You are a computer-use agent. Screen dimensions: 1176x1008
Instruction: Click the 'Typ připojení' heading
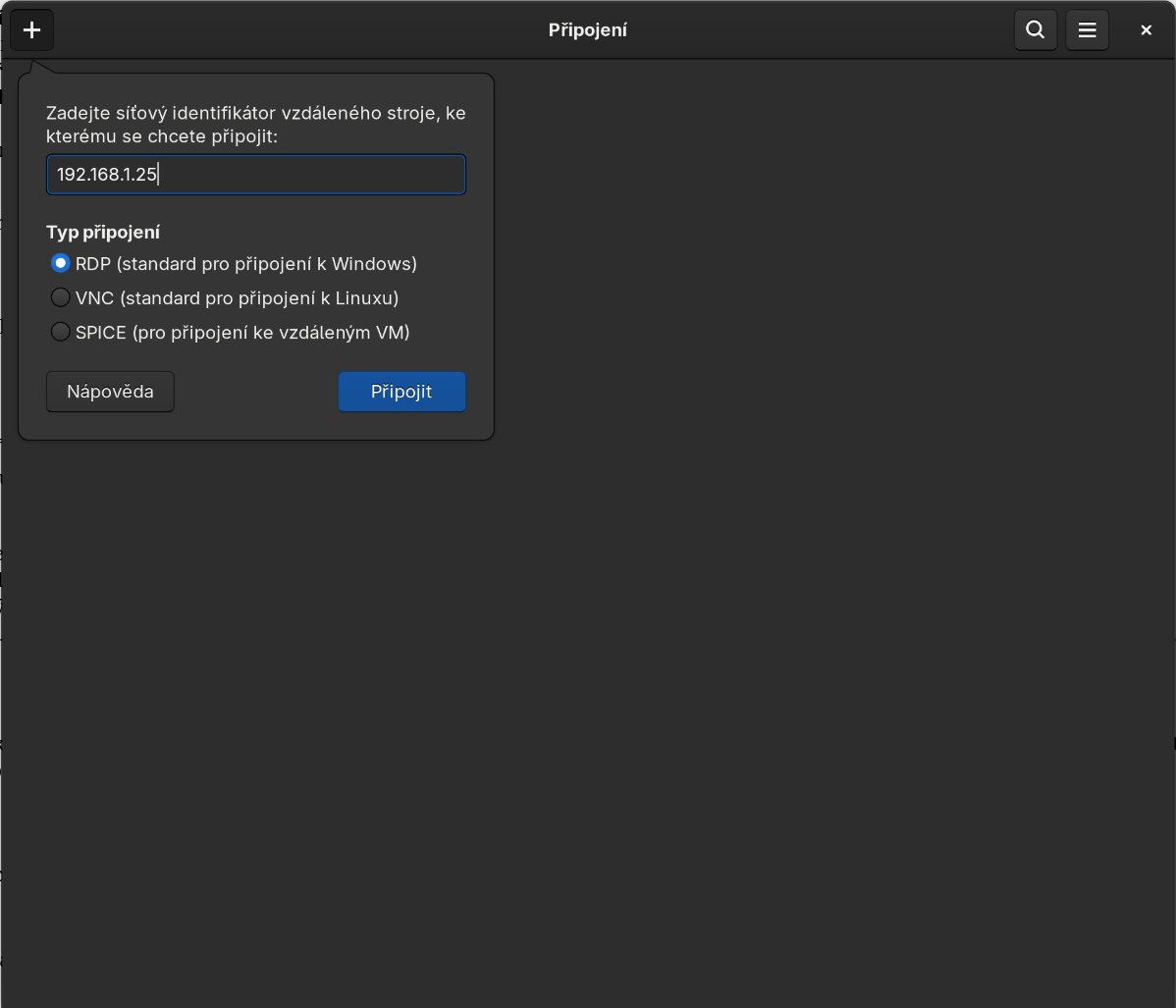pos(103,233)
